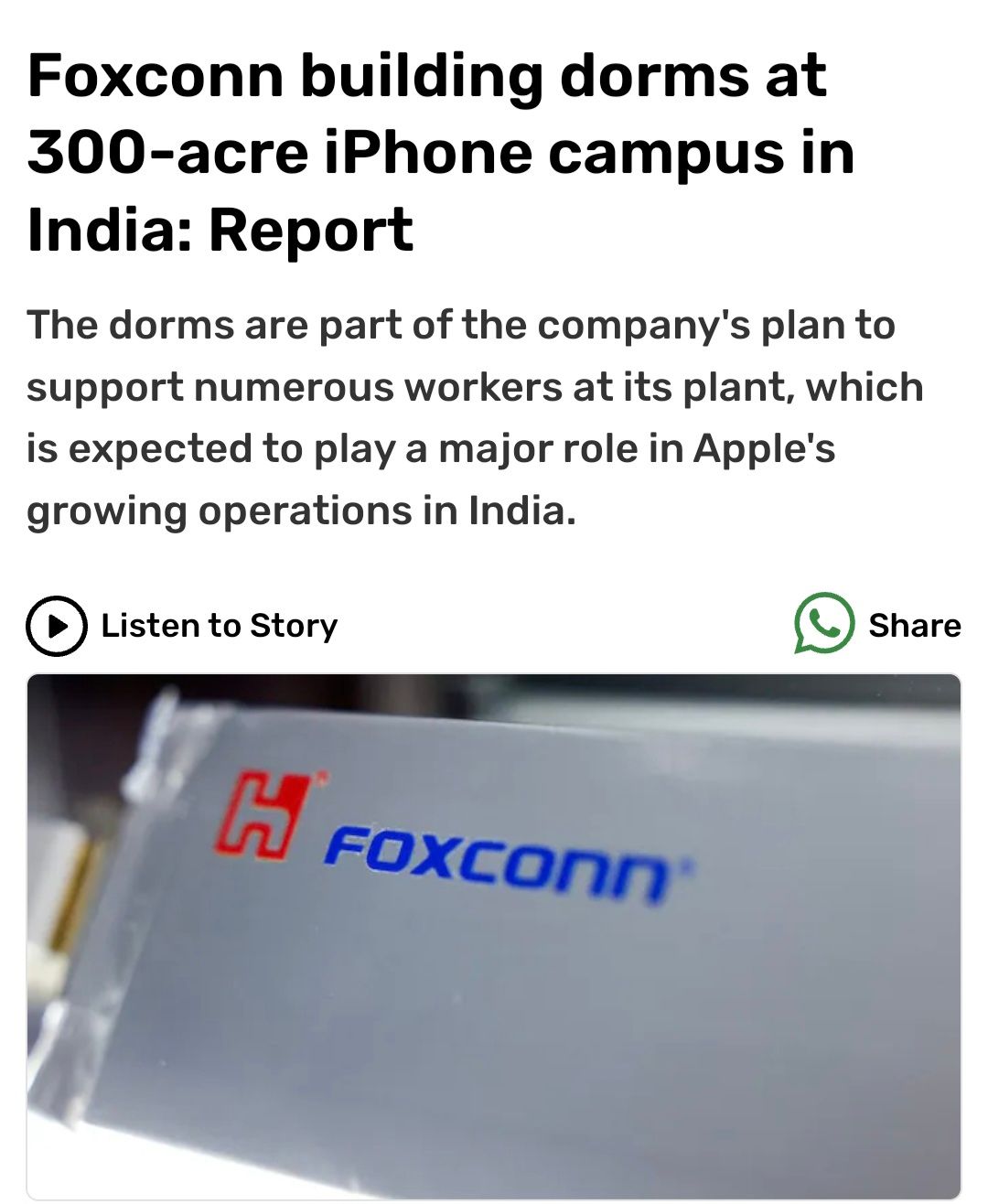Click the summary line mentioning "Apple's"
988x1204 pixels.
pos(431,449)
